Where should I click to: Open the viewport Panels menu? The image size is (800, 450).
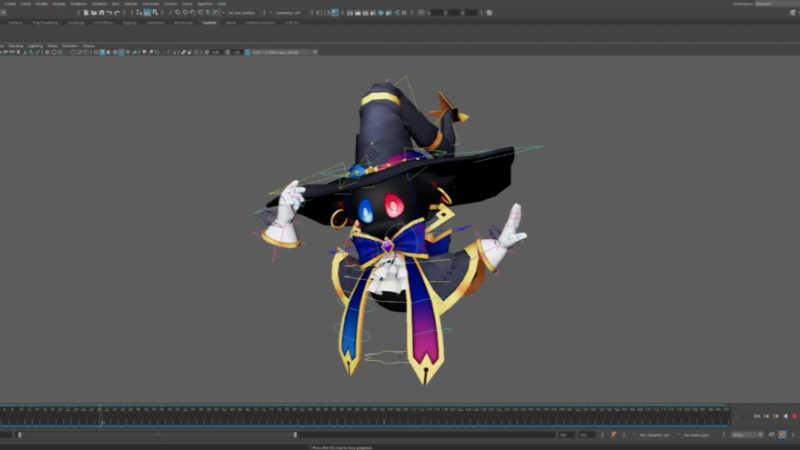point(88,46)
